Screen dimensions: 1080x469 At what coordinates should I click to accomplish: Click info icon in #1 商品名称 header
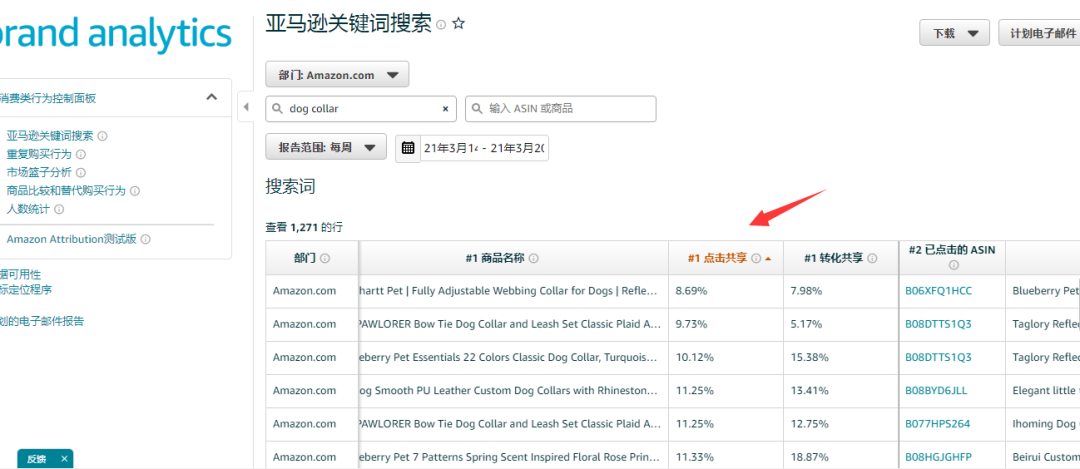pyautogui.click(x=534, y=258)
